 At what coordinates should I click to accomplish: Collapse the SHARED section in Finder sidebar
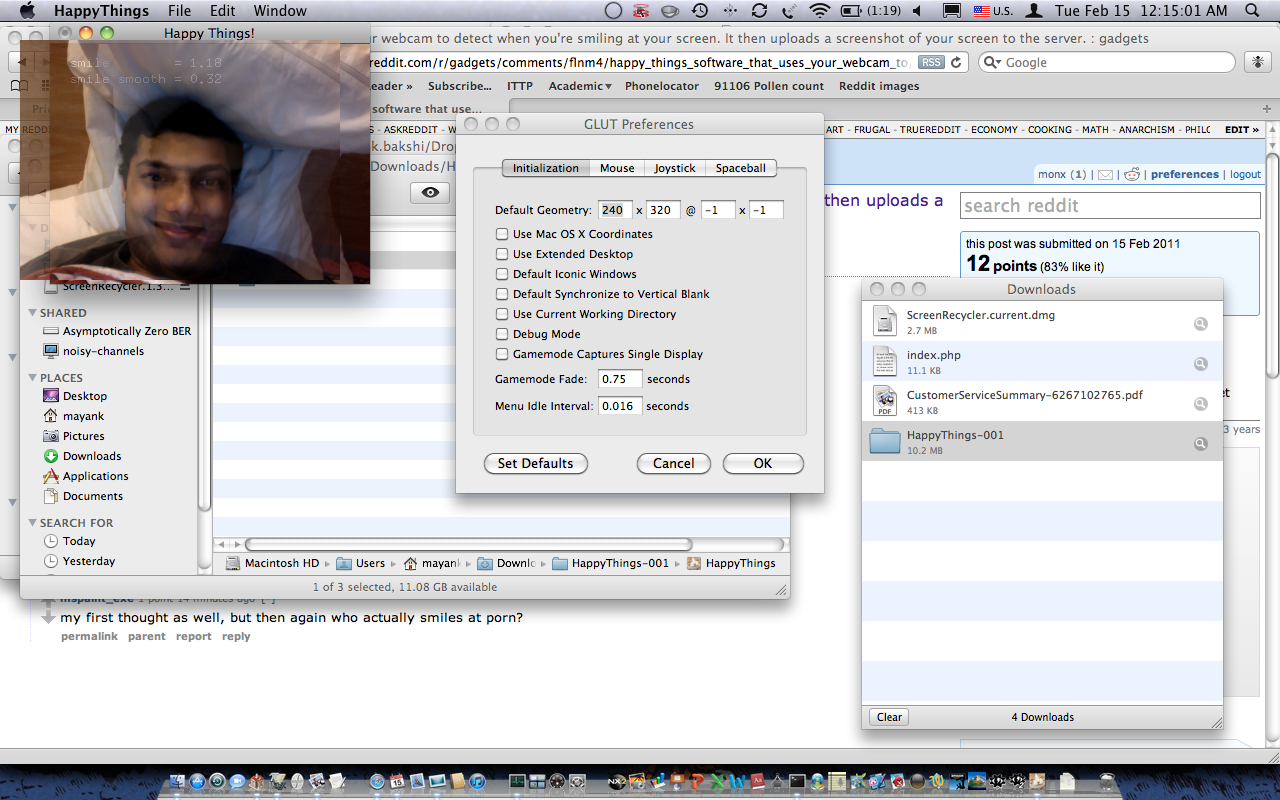click(x=32, y=313)
